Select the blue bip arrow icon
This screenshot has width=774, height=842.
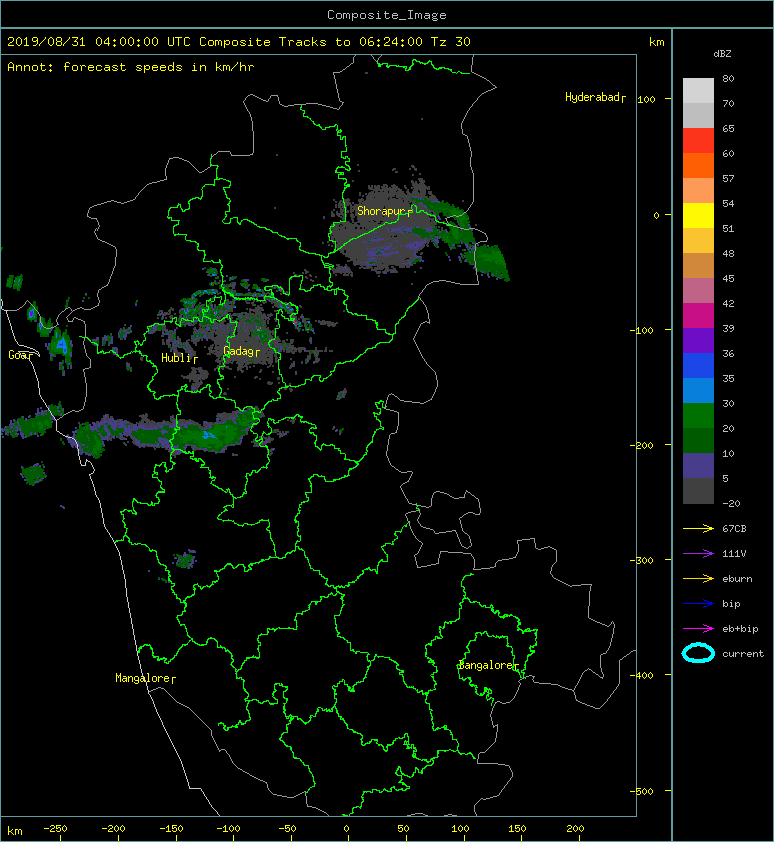pos(698,604)
